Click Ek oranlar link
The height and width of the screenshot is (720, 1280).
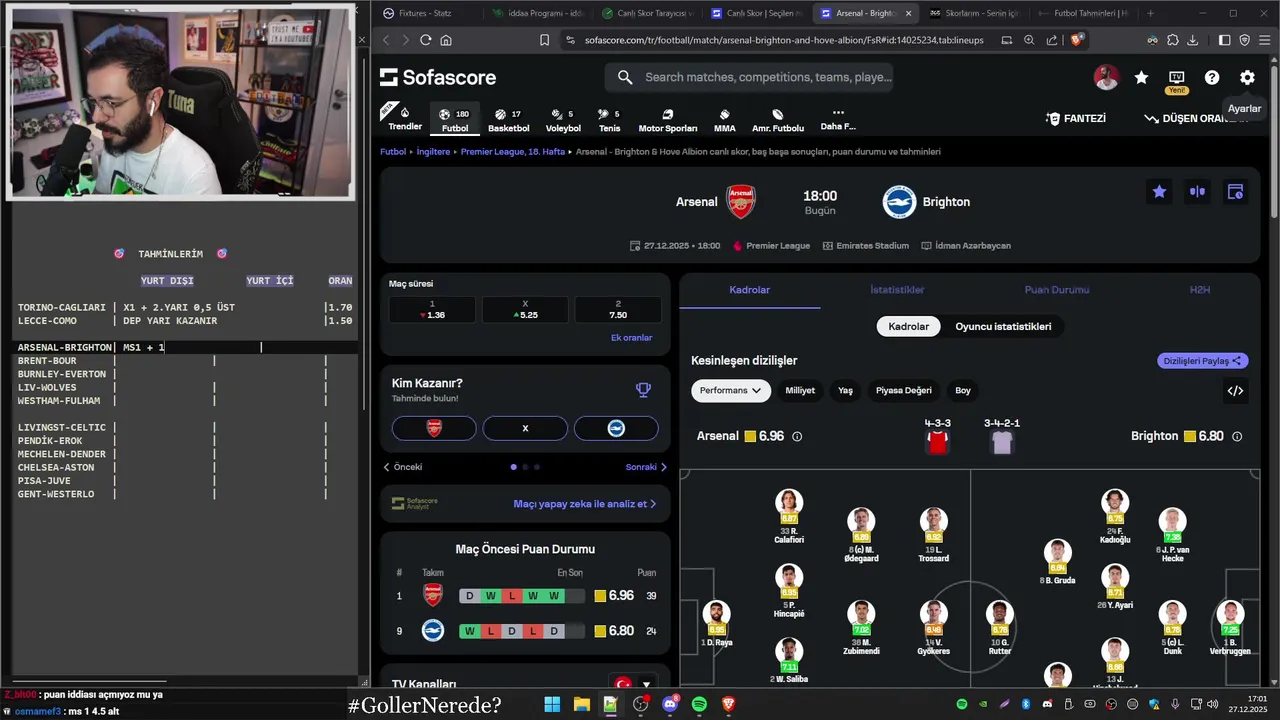631,338
